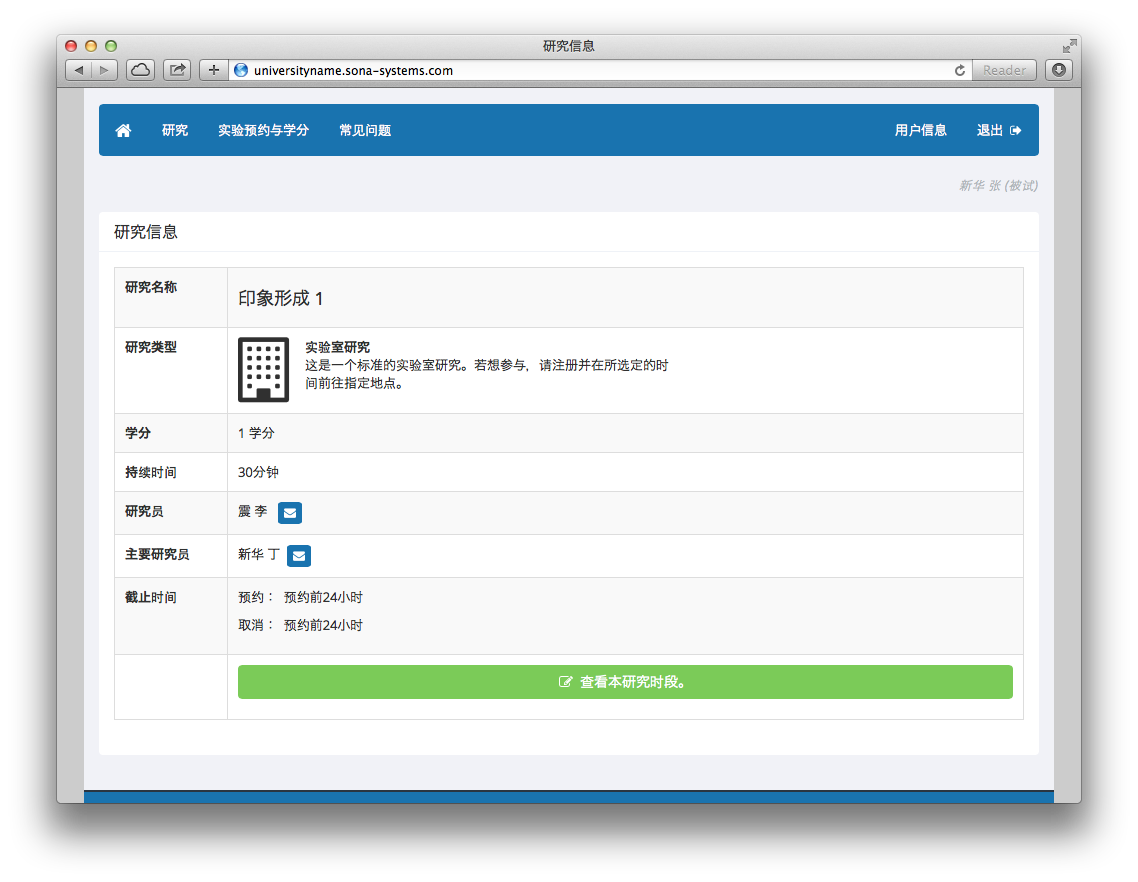
Task: Click the 研究名称 row label
Action: (151, 287)
